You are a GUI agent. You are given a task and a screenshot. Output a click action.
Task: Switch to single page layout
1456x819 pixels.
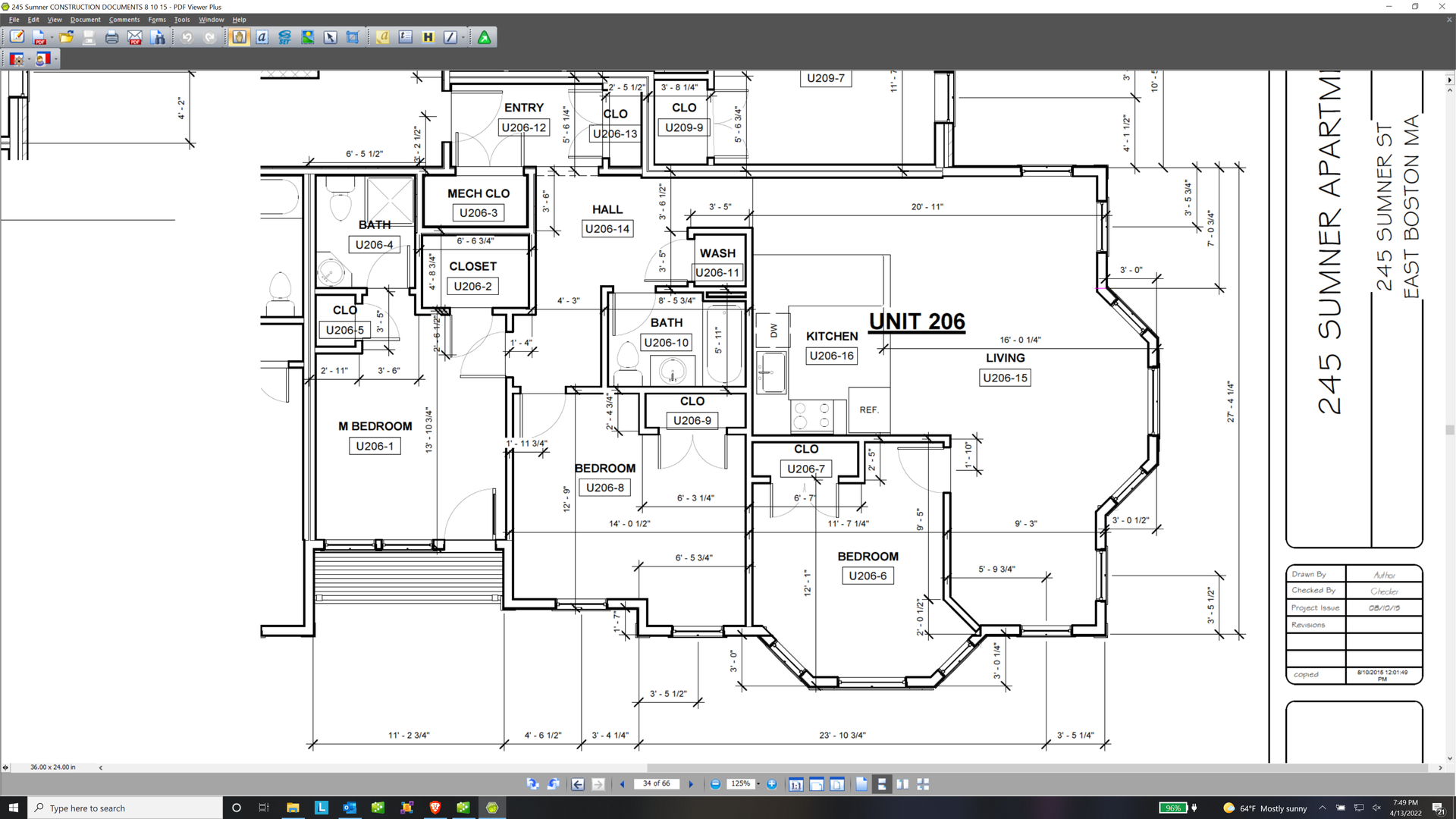pyautogui.click(x=861, y=784)
